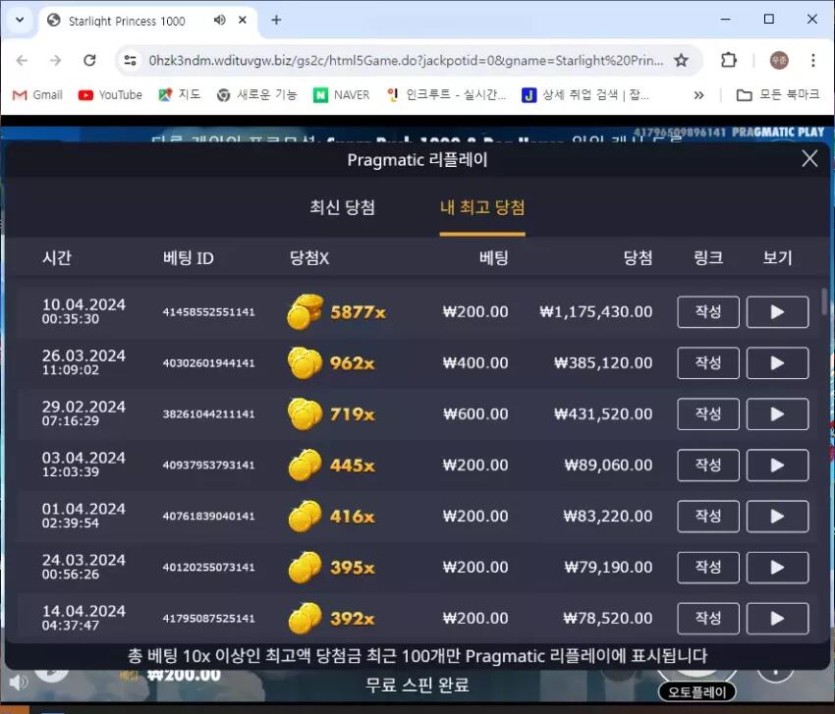Select 내 최고 당첨 tab
The height and width of the screenshot is (714, 835).
coord(482,208)
